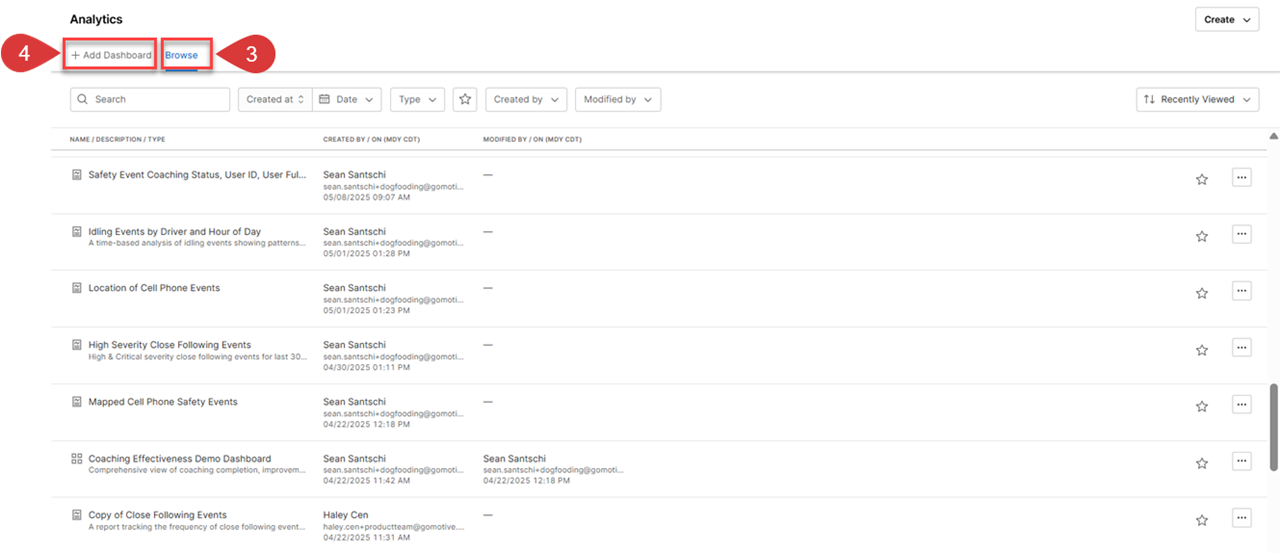
Task: Click the Add Dashboard button
Action: [111, 55]
